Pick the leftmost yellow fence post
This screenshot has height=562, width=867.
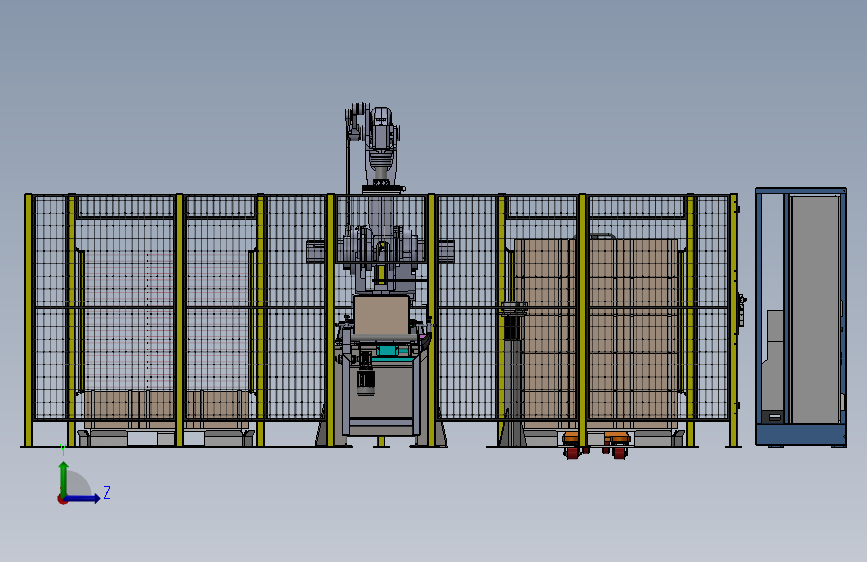(x=28, y=320)
